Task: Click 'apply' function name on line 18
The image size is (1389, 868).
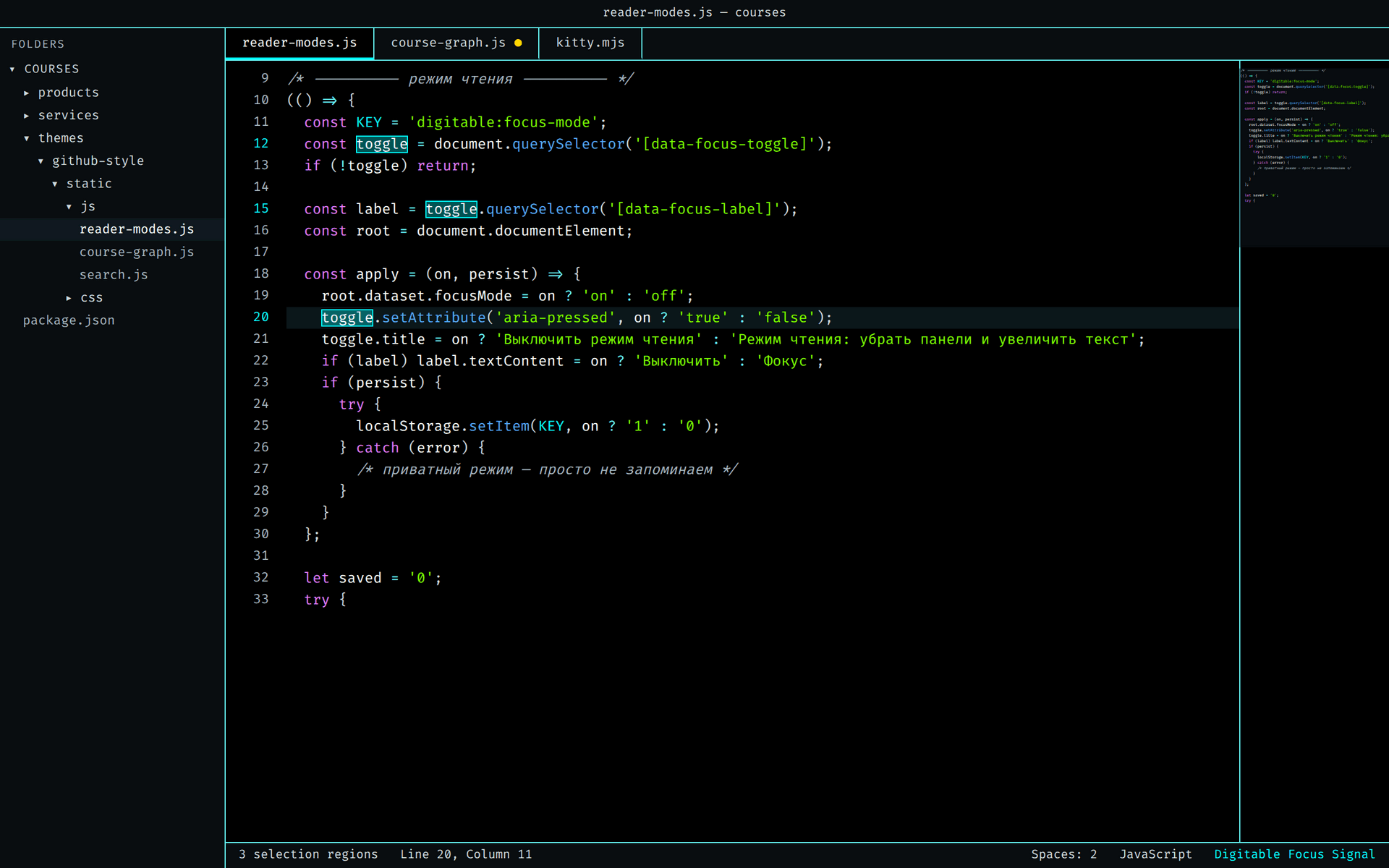Action: tap(378, 274)
